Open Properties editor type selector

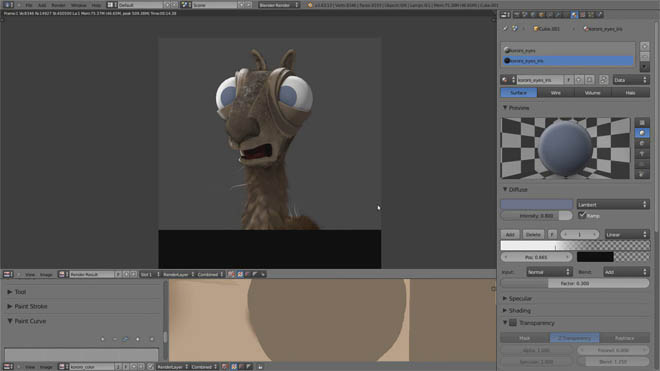tap(506, 15)
